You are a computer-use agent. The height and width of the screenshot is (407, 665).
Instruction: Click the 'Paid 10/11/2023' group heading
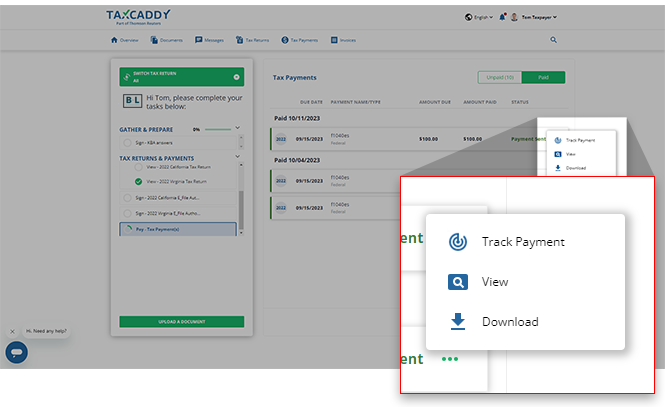[x=297, y=118]
